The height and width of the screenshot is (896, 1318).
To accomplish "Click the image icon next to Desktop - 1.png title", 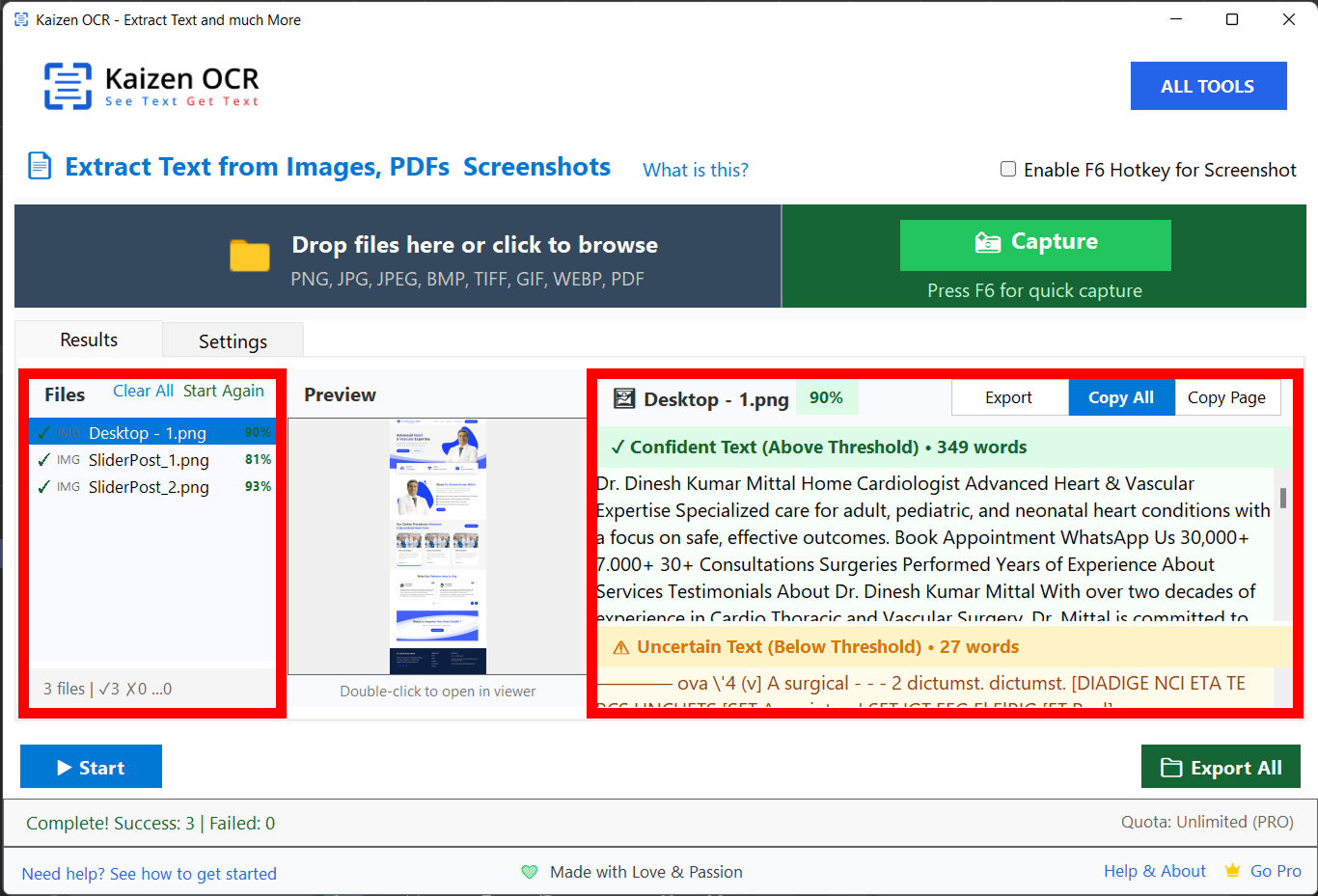I will [624, 398].
